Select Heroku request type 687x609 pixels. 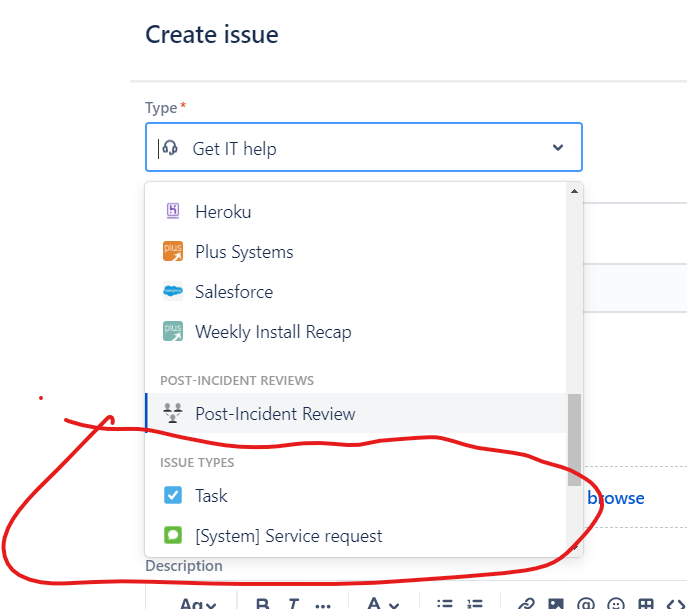(x=356, y=212)
